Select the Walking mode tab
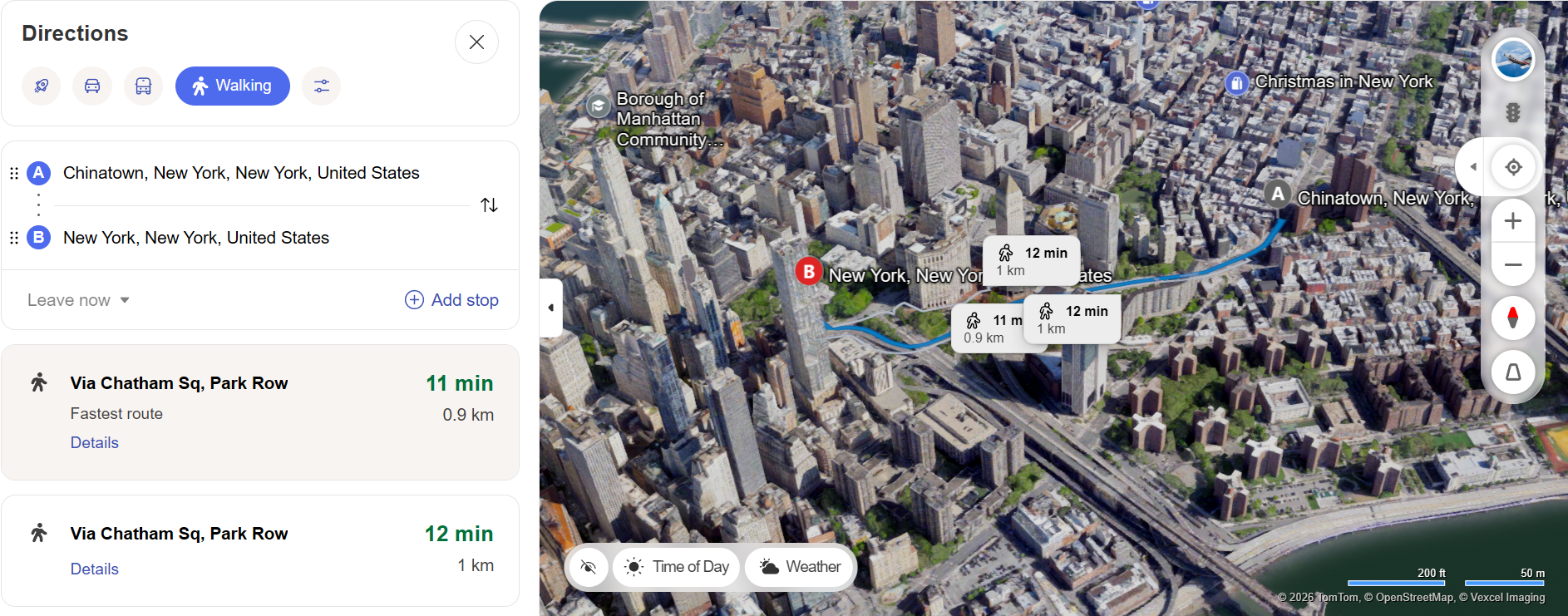The image size is (1568, 616). coord(233,86)
